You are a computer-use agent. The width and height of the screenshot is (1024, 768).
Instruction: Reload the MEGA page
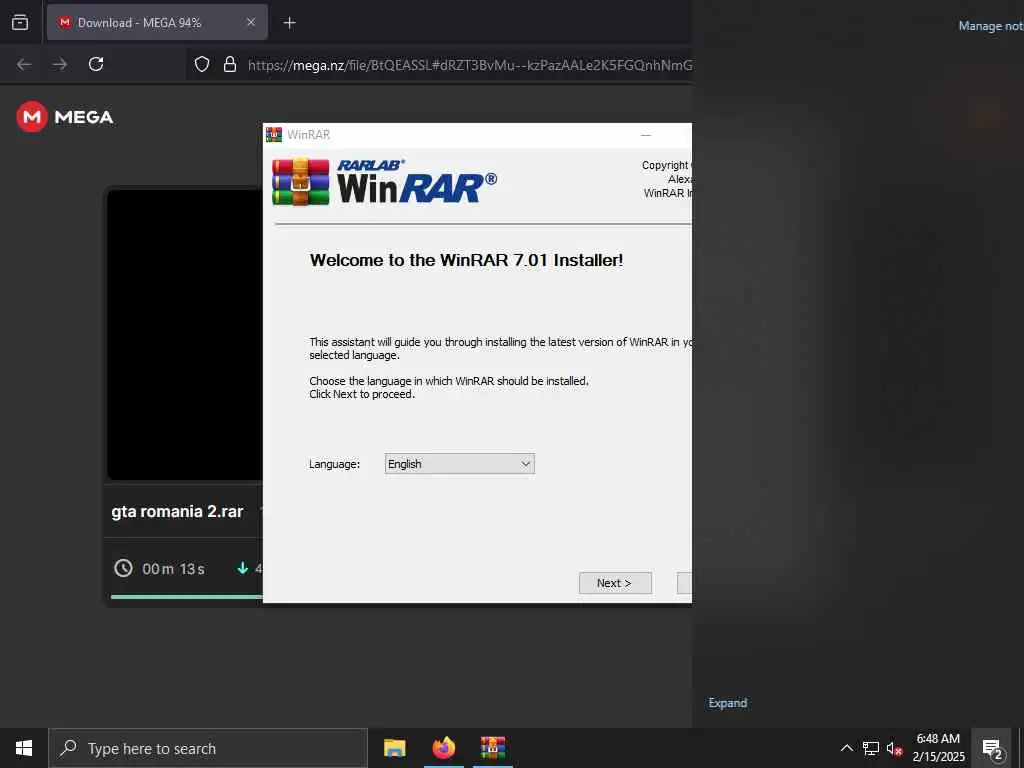[96, 64]
